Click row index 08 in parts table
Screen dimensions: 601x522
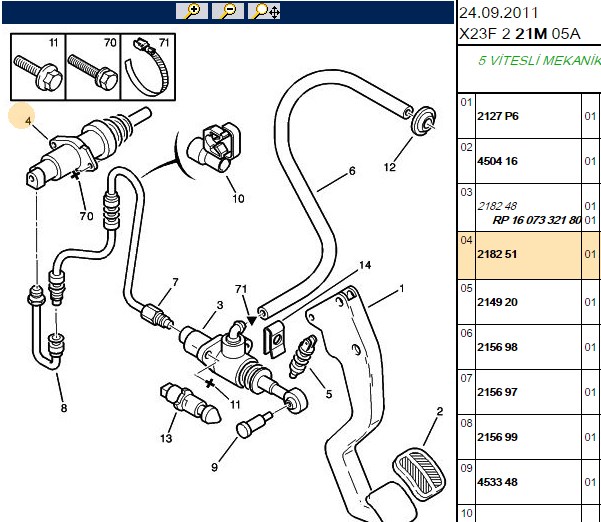point(466,423)
